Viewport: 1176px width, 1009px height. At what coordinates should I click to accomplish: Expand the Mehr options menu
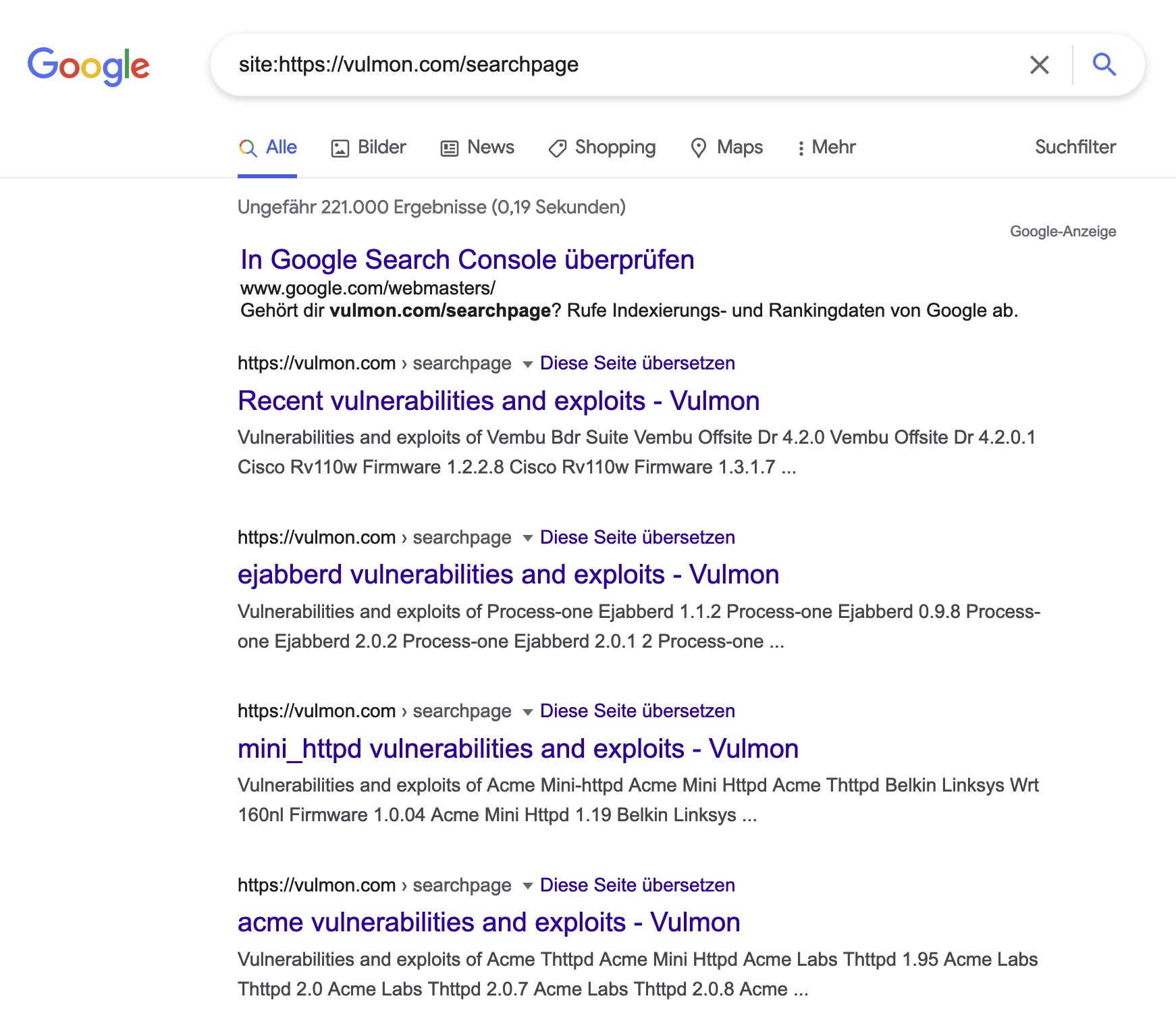[x=826, y=147]
